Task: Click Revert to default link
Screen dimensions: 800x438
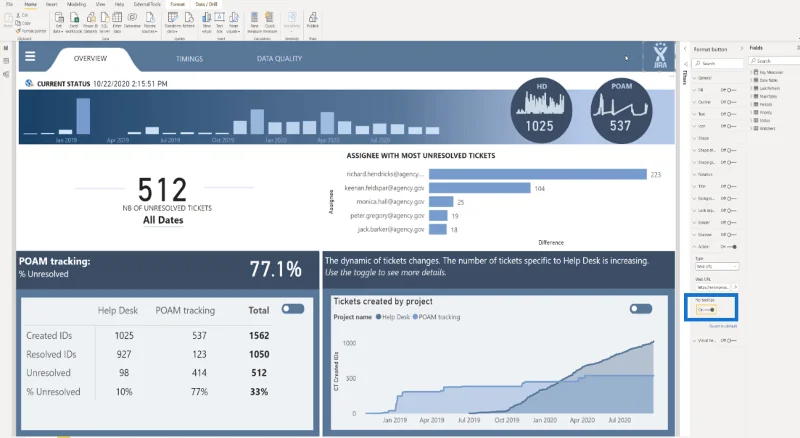Action: (723, 326)
